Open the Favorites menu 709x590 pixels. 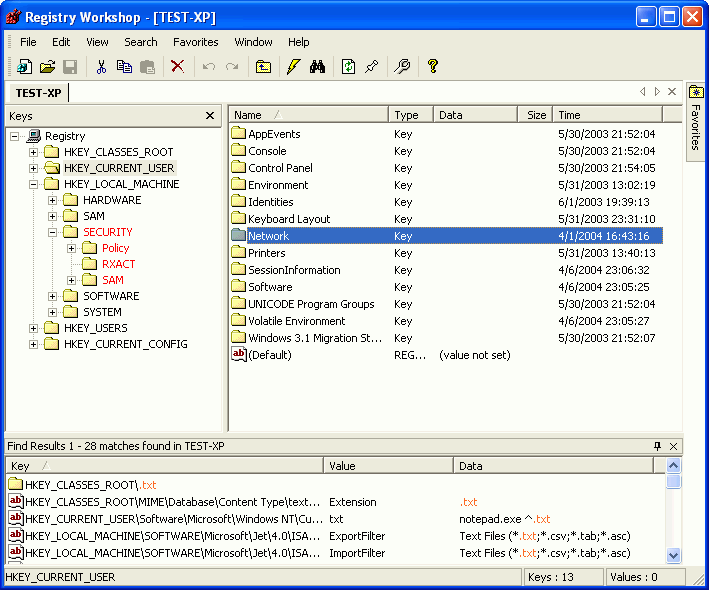point(196,42)
